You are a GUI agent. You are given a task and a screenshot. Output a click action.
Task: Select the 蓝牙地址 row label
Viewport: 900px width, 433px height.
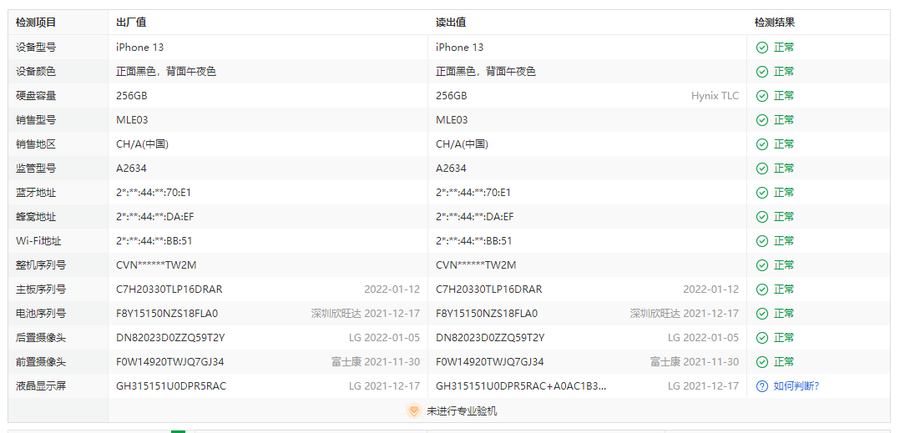pos(36,192)
